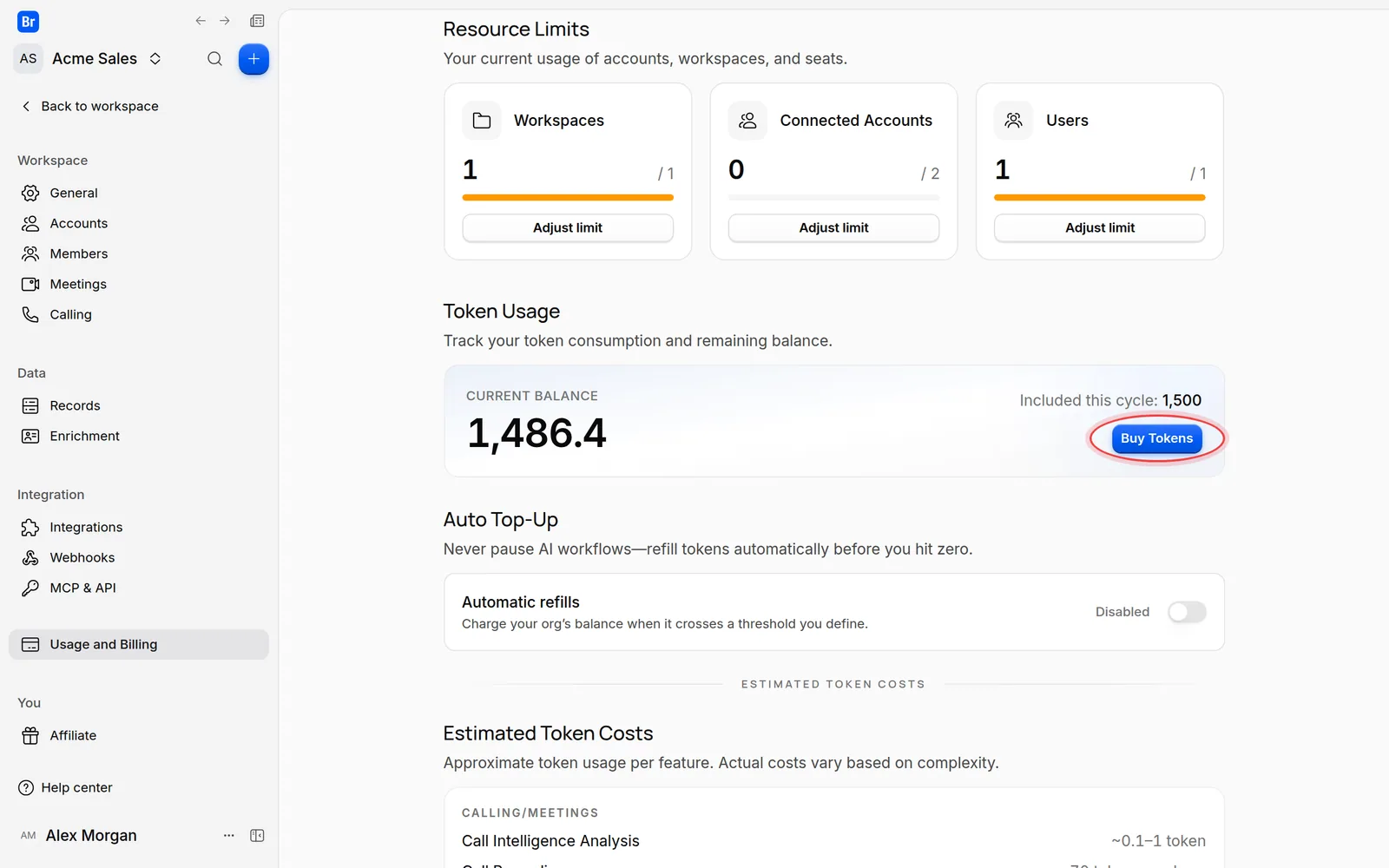The image size is (1389, 868).
Task: Click the Connected Accounts card icon
Action: point(747,121)
